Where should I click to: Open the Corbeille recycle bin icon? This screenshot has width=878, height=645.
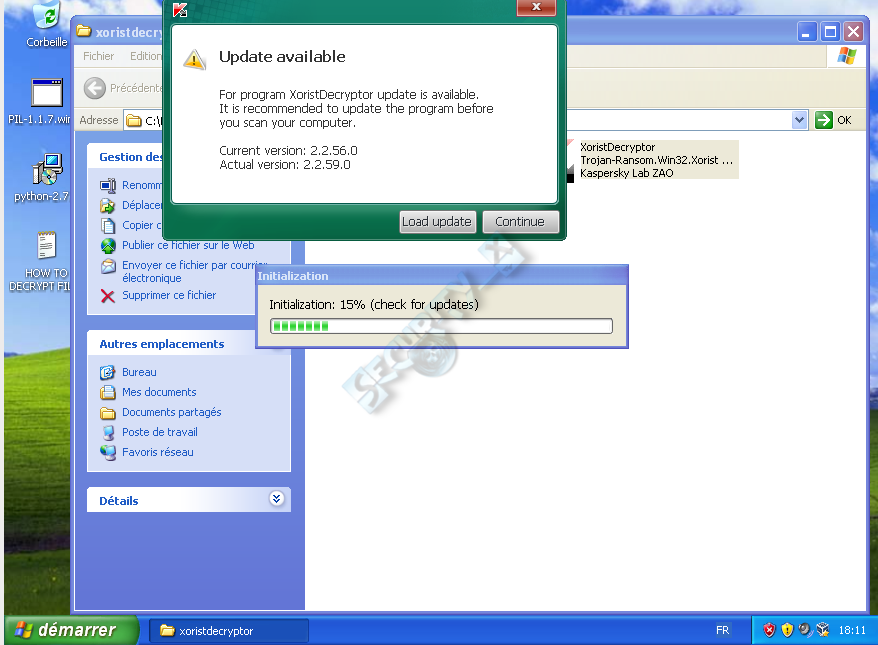(47, 17)
